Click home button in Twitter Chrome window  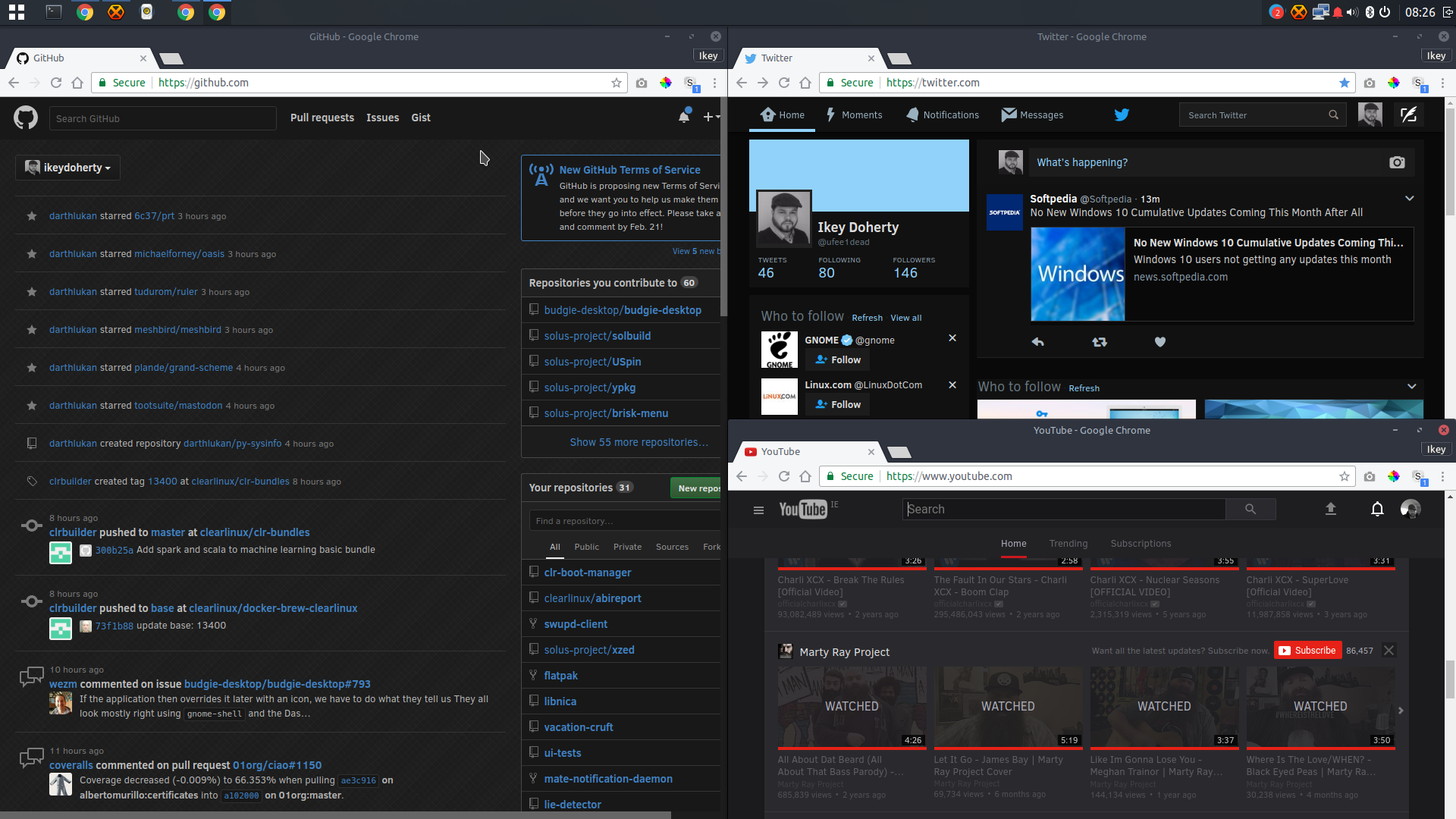(x=805, y=83)
